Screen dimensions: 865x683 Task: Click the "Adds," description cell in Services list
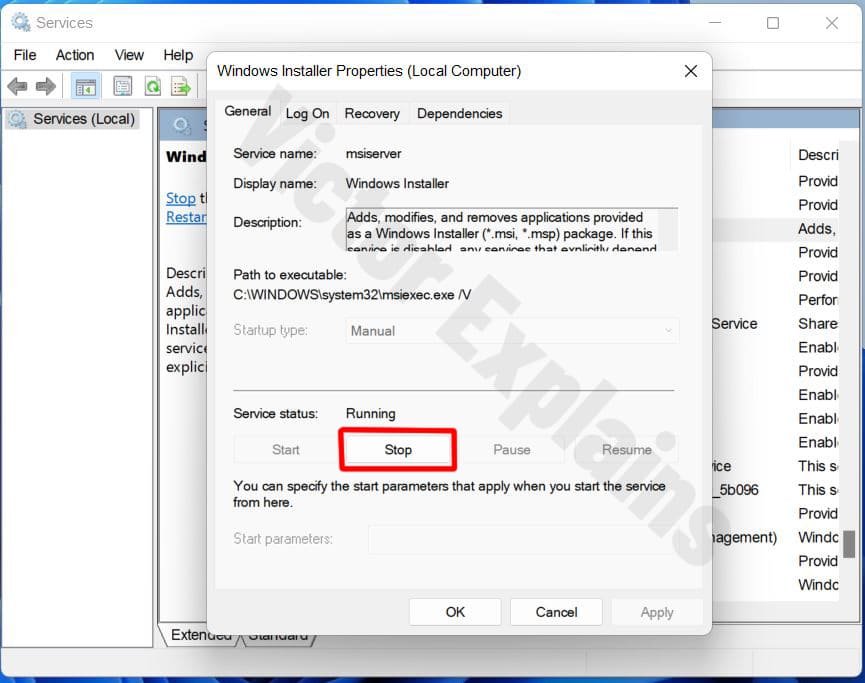(817, 228)
